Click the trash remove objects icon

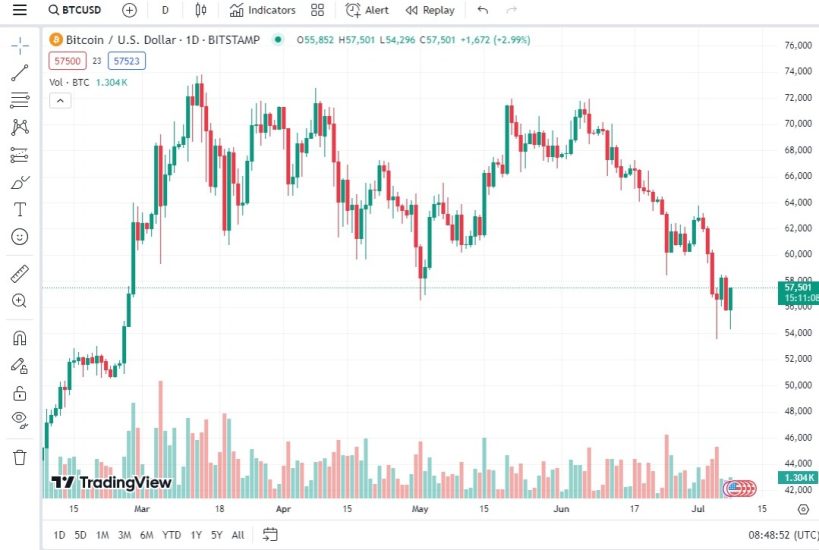(20, 457)
